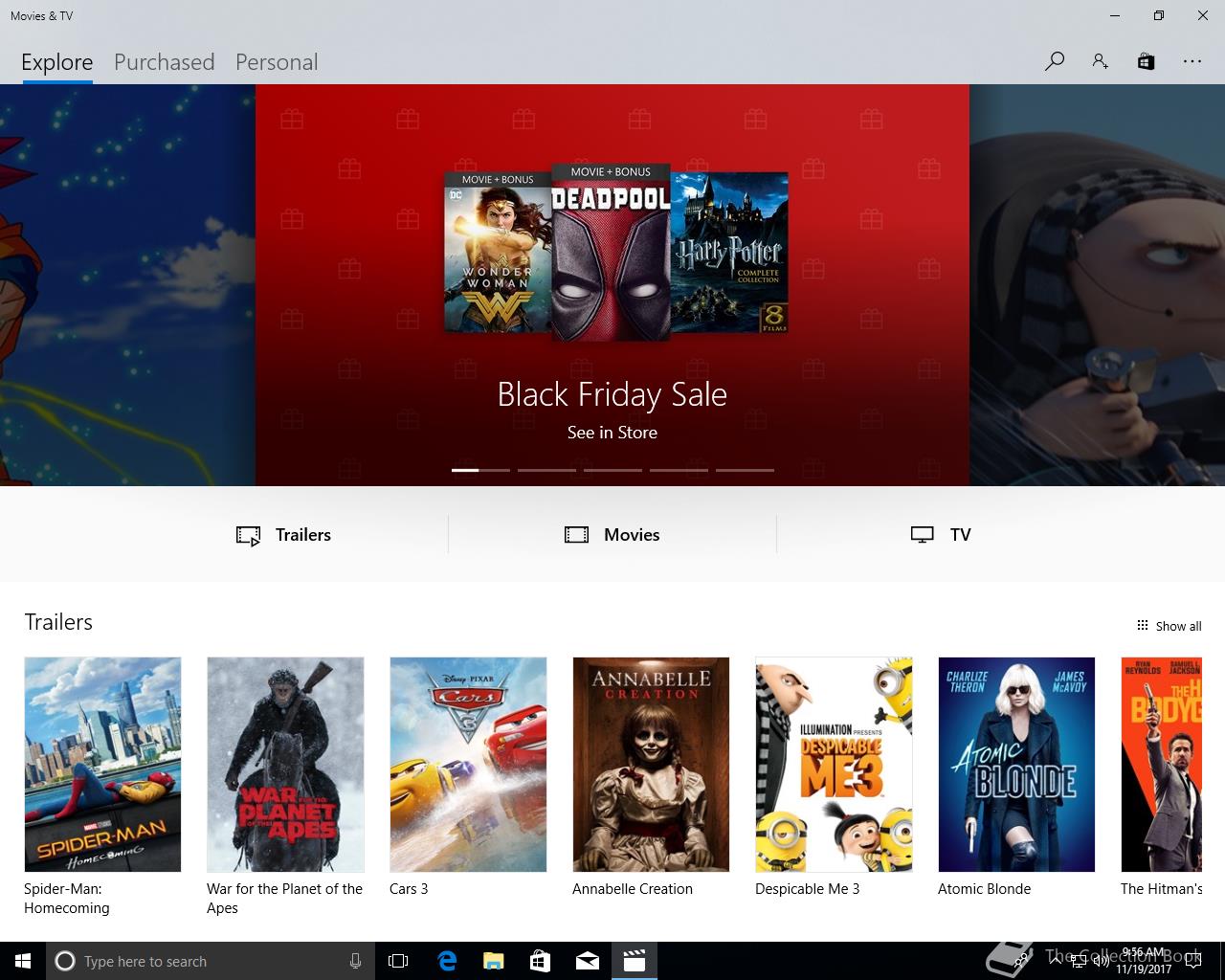The height and width of the screenshot is (980, 1225).
Task: Open Atomic Blonde trailer poster
Action: point(1016,764)
